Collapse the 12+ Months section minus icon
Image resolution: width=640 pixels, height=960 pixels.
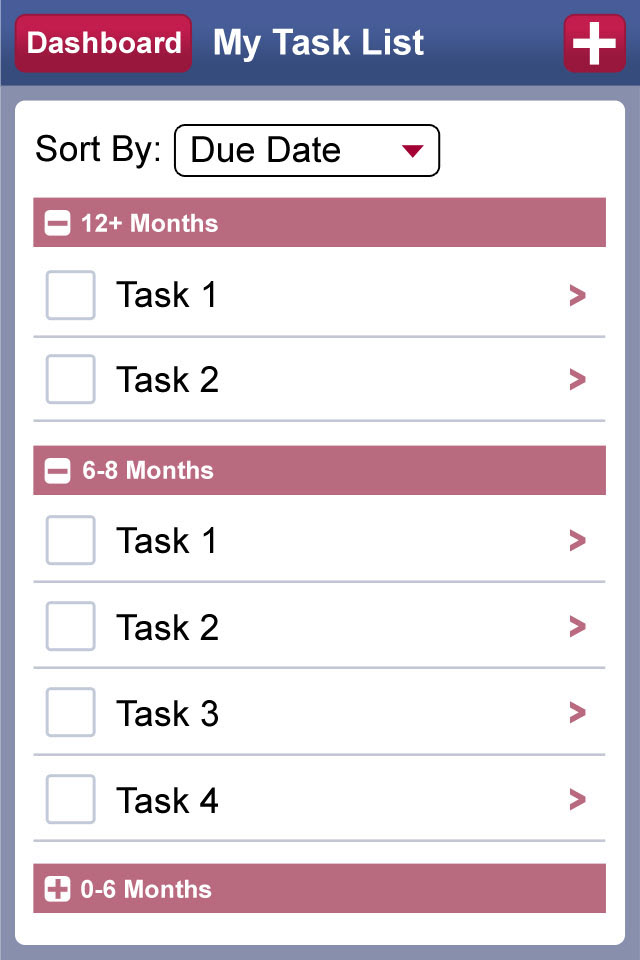[58, 223]
